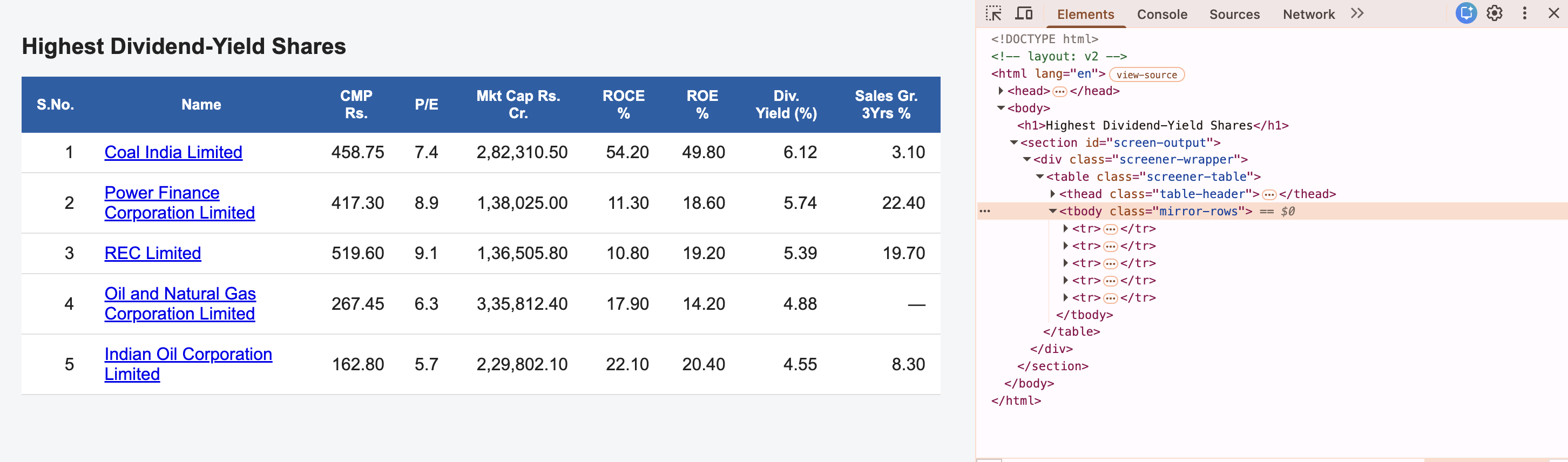Select the closing section tag line
This screenshot has height=462, width=1568.
pyautogui.click(x=1052, y=366)
